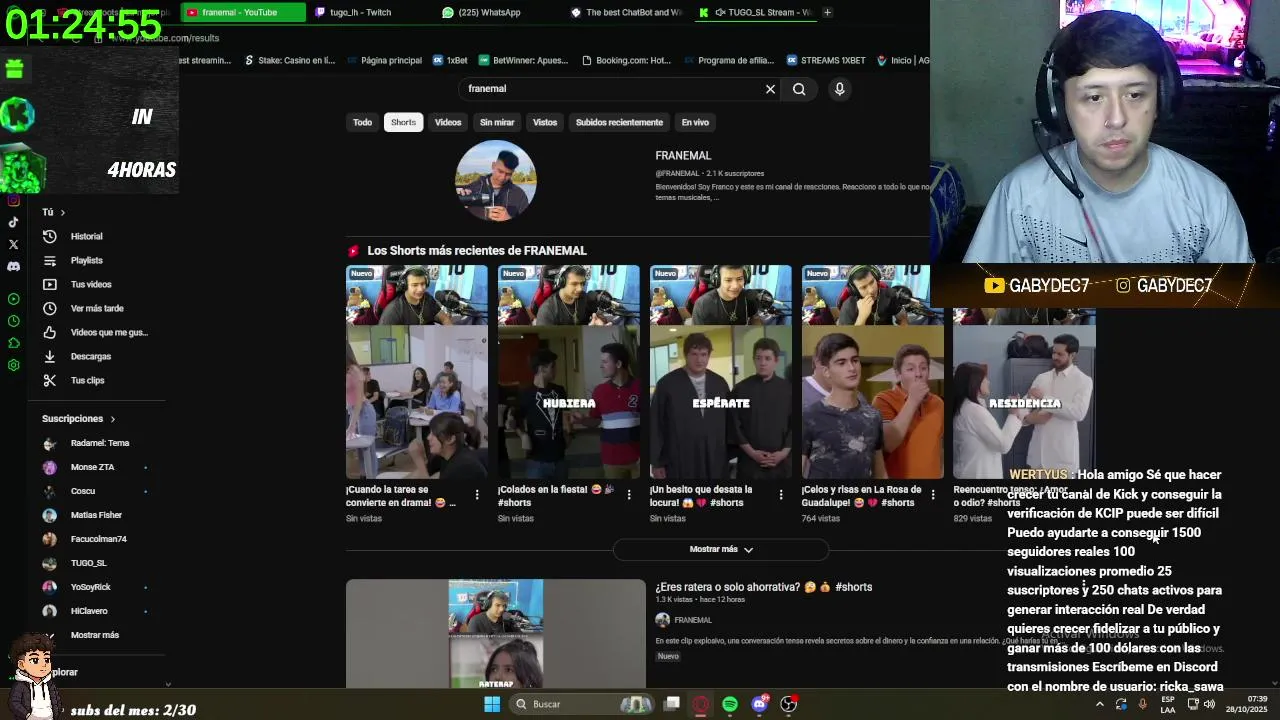Click the taskbar Buscar search box
Screen dimensions: 1280x720
[584, 704]
